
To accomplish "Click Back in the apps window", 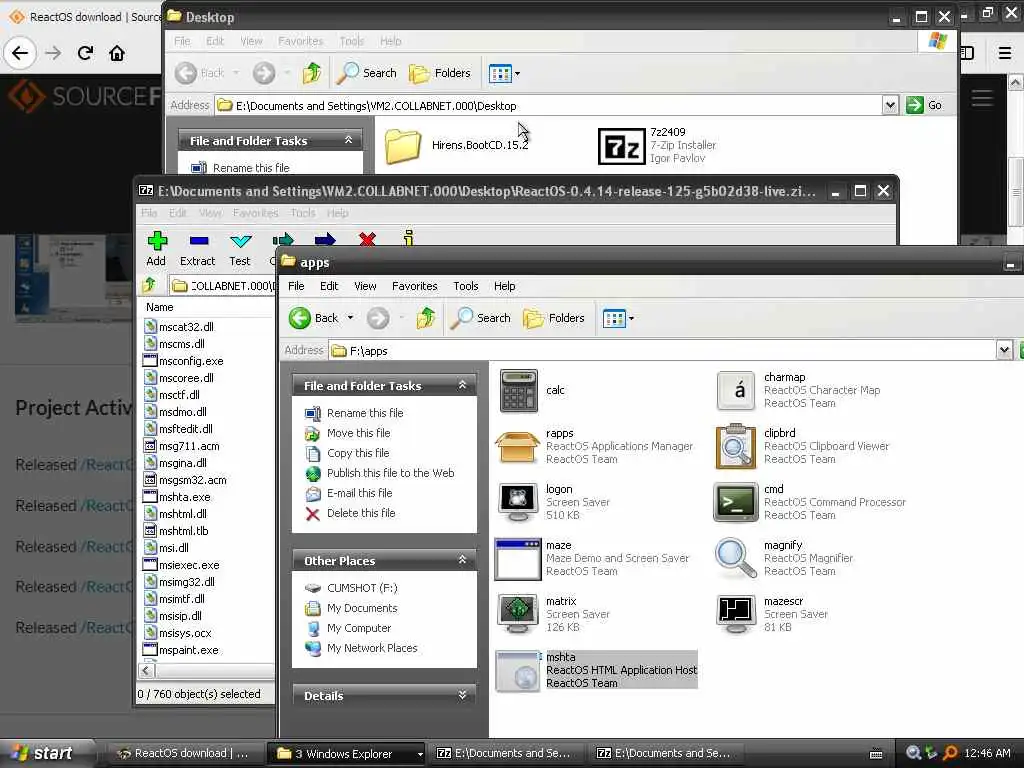I will (x=315, y=318).
